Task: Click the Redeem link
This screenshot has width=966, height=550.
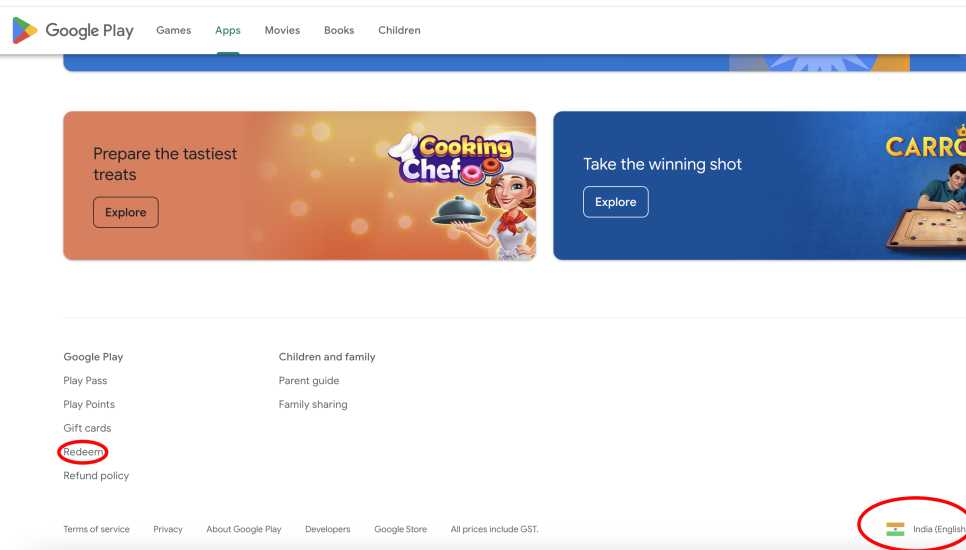Action: point(83,452)
